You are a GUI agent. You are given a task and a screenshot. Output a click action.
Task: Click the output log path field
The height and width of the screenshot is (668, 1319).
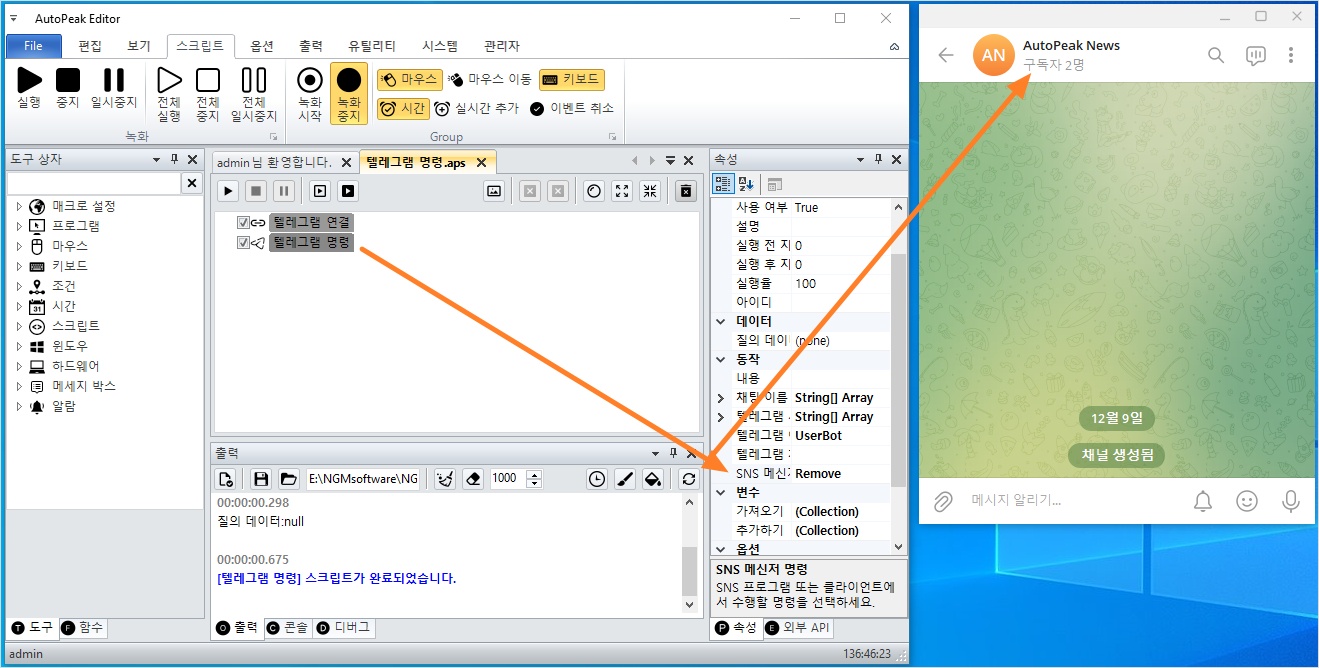363,479
